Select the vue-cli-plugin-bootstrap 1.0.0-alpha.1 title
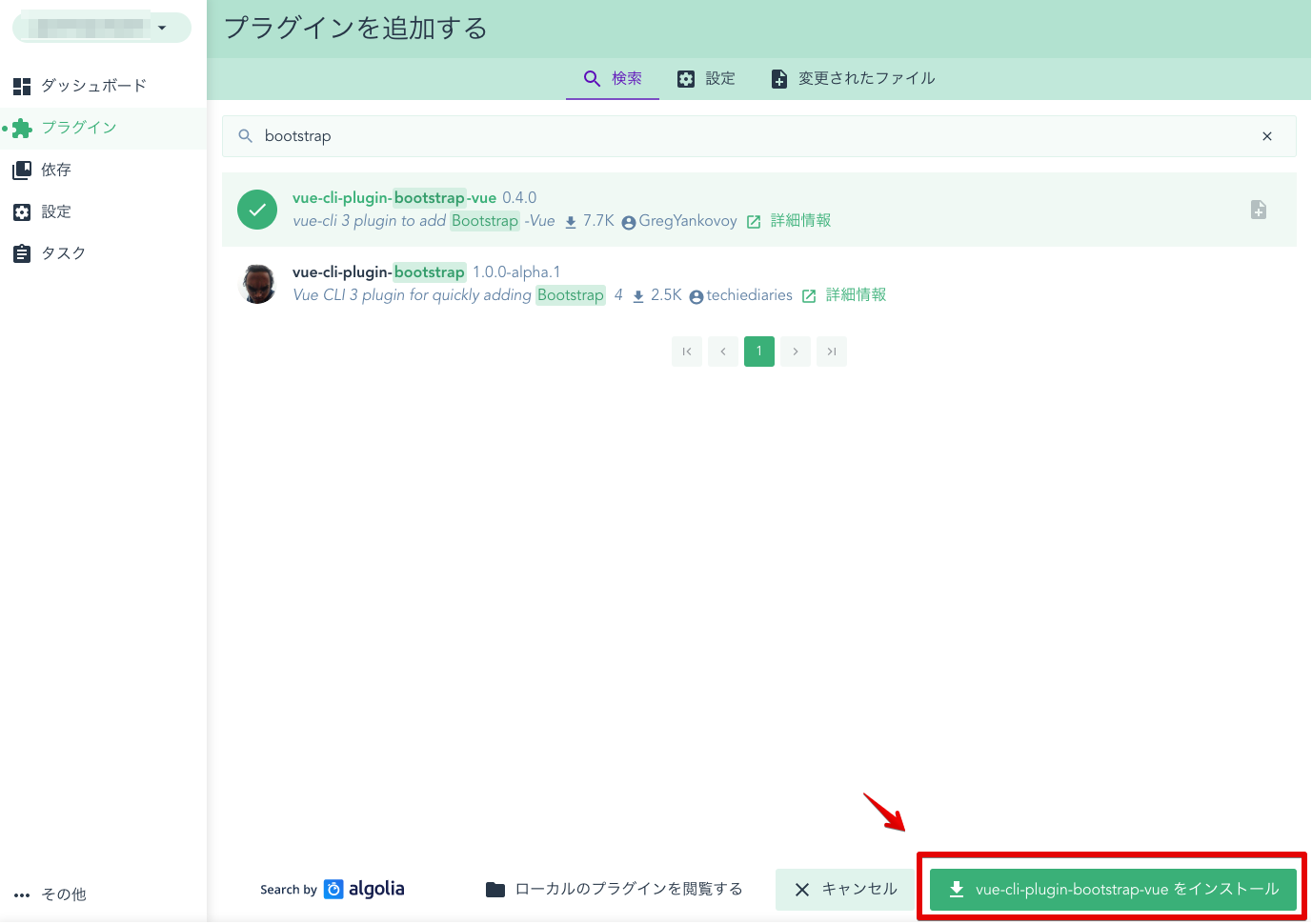 (x=426, y=271)
